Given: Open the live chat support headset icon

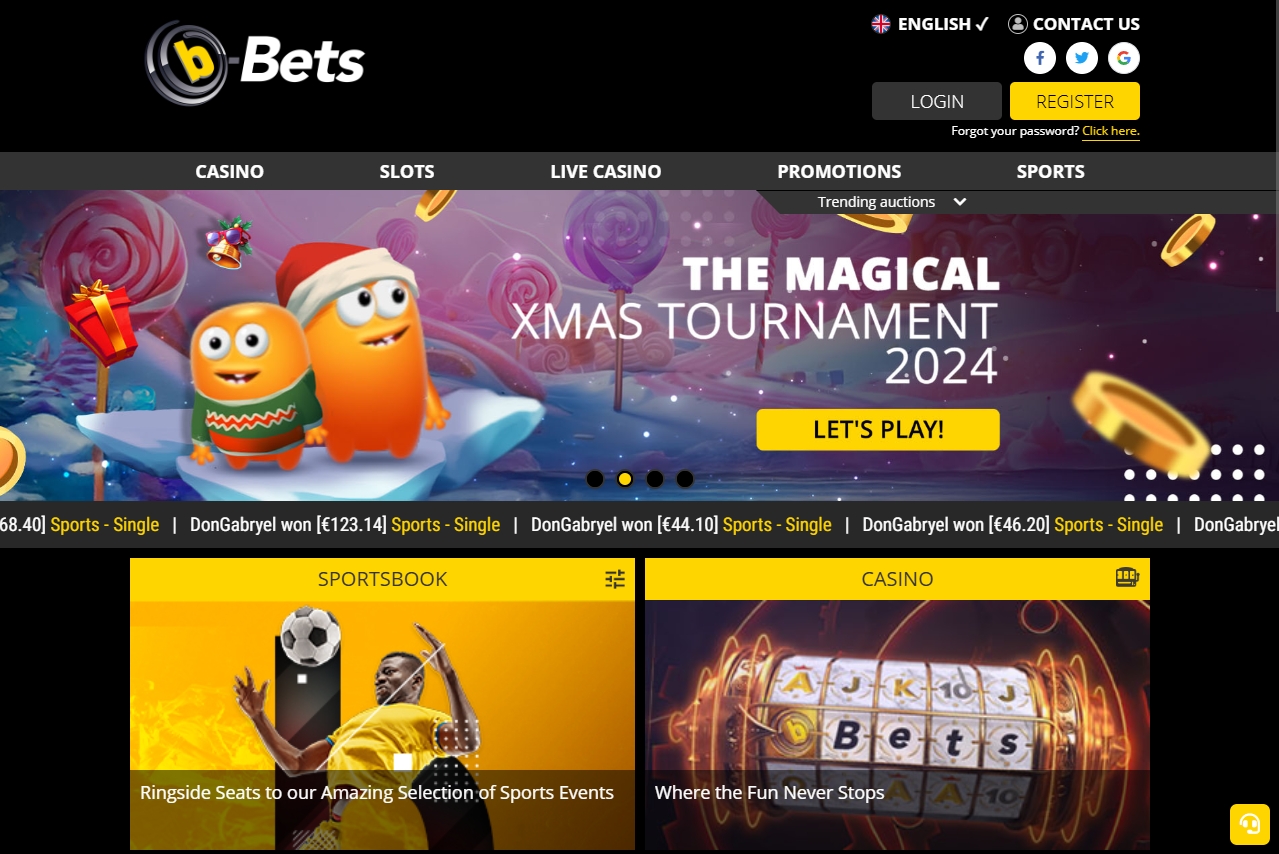Looking at the screenshot, I should 1249,824.
